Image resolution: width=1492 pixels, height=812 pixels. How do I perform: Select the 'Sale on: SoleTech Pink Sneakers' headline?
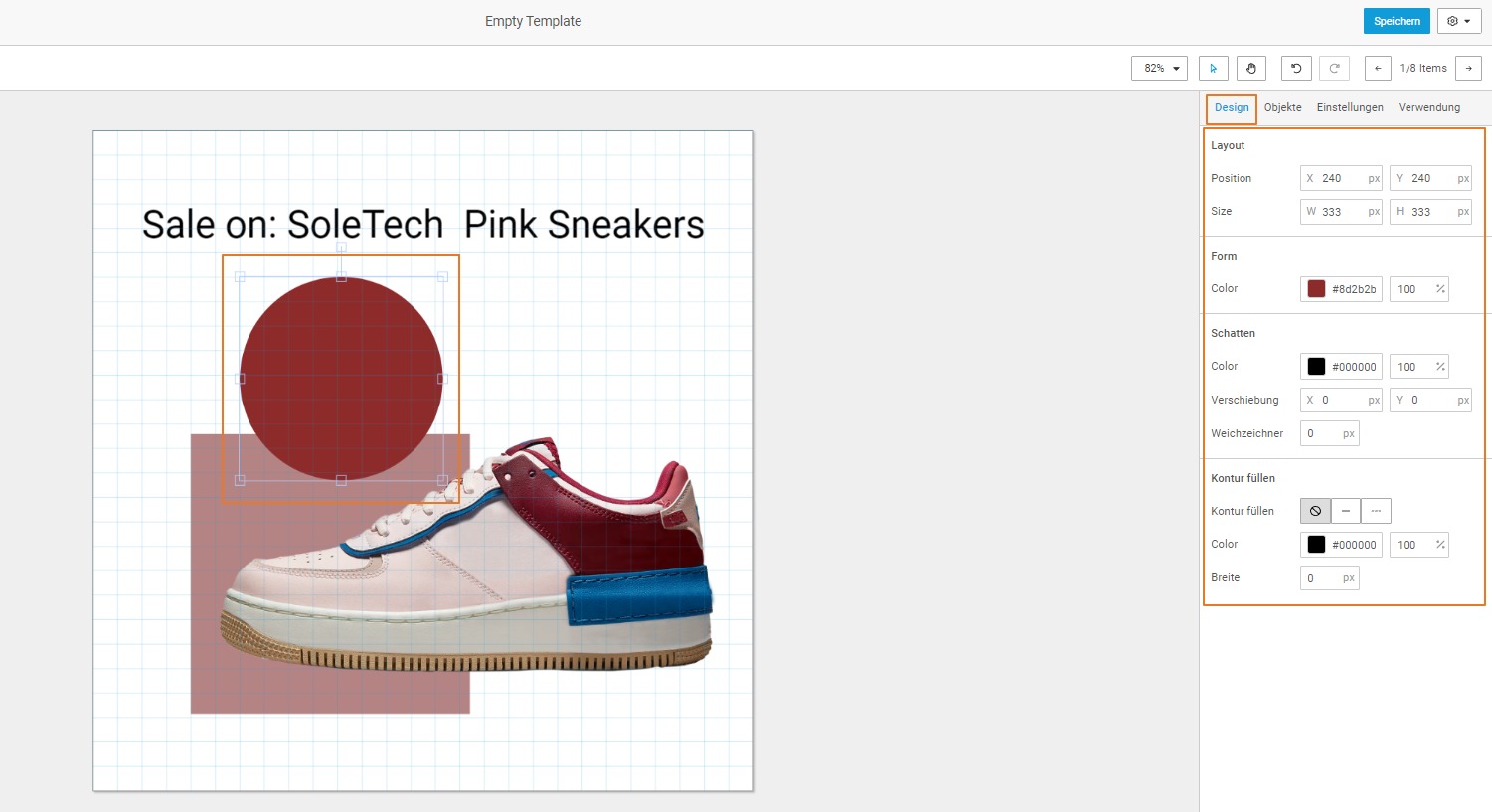click(x=423, y=225)
